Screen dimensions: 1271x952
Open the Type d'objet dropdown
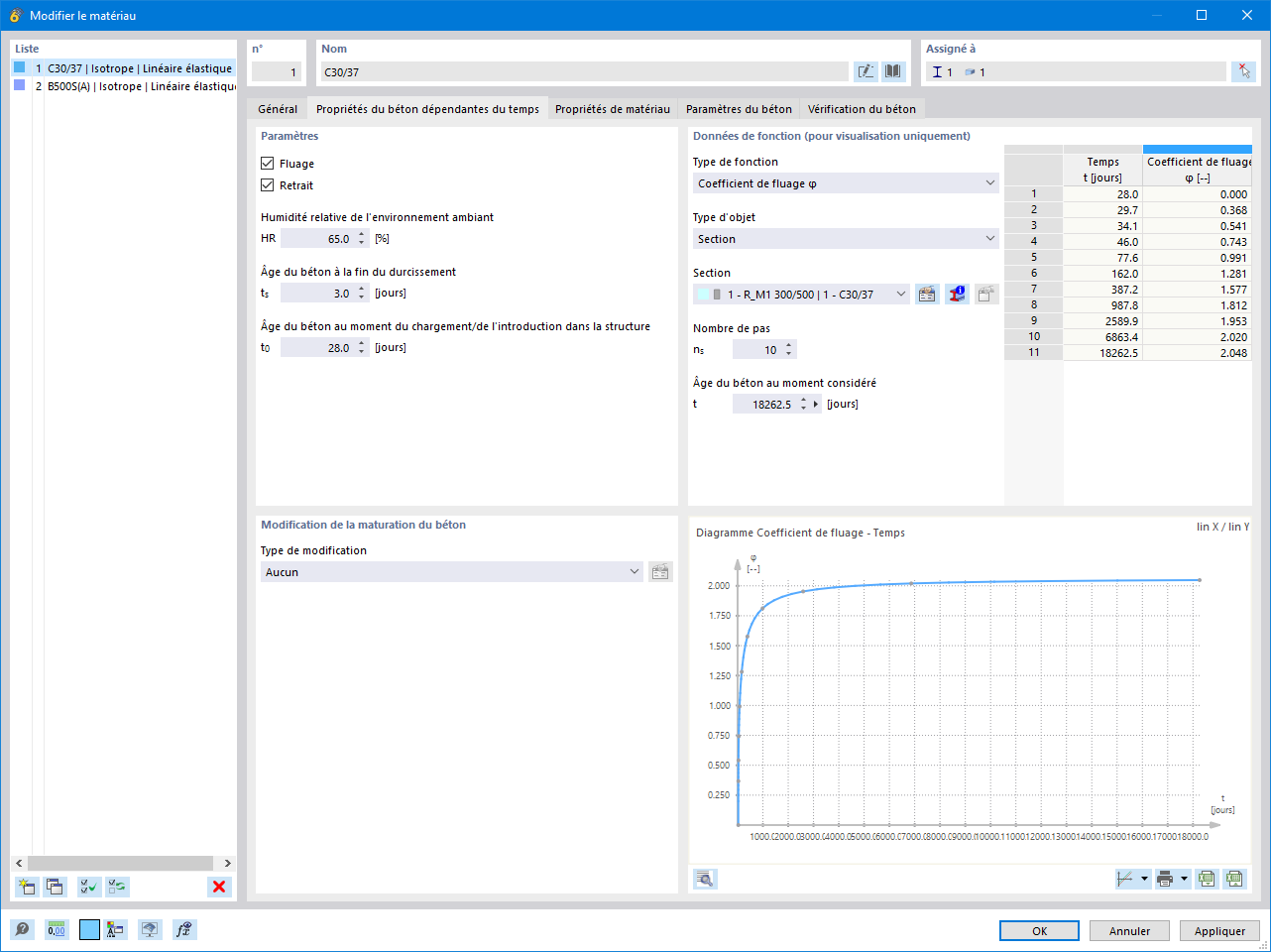point(846,239)
